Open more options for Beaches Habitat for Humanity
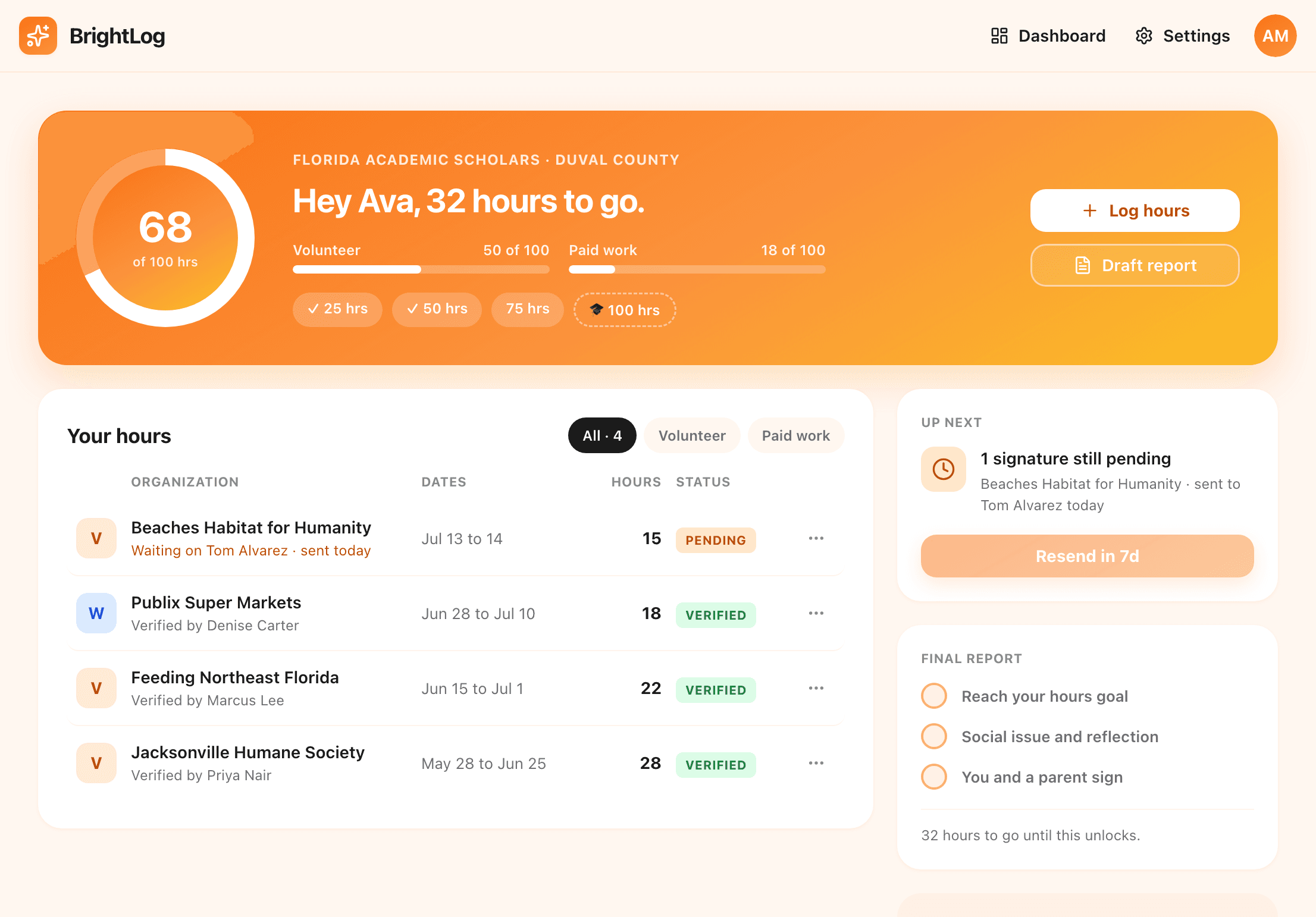The width and height of the screenshot is (1316, 917). pos(816,538)
